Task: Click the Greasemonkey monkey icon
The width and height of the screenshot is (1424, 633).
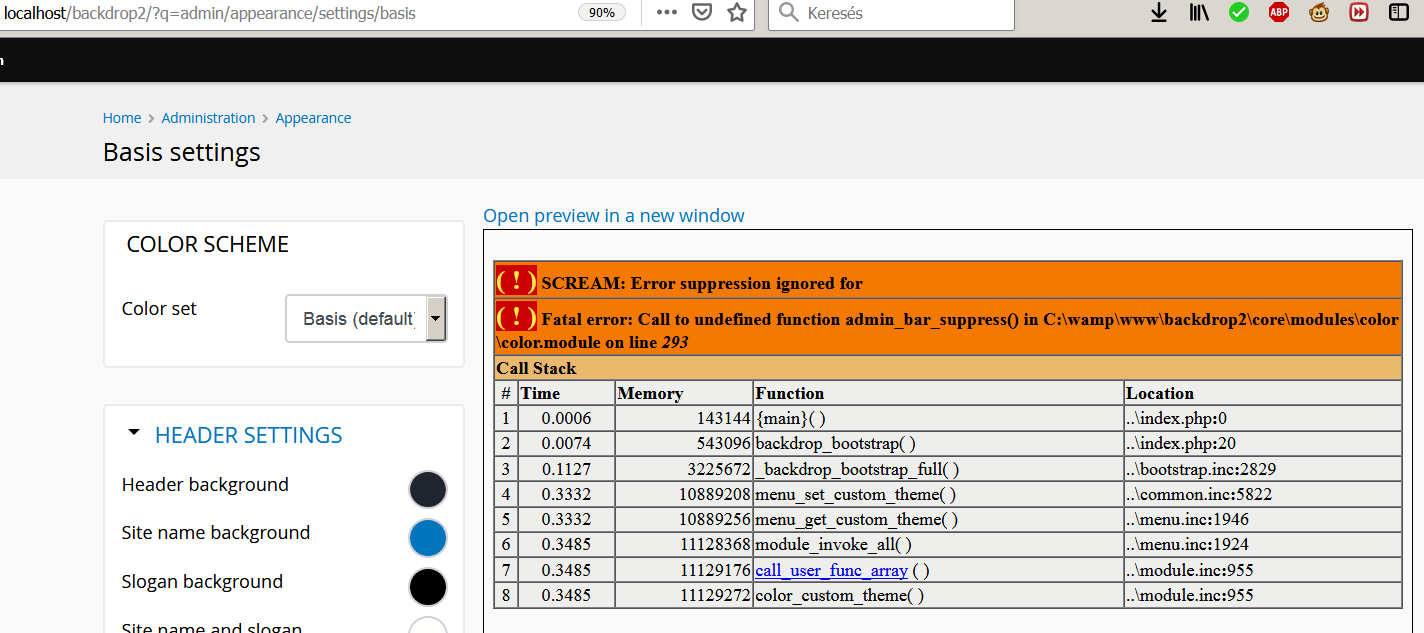Action: [x=1318, y=13]
